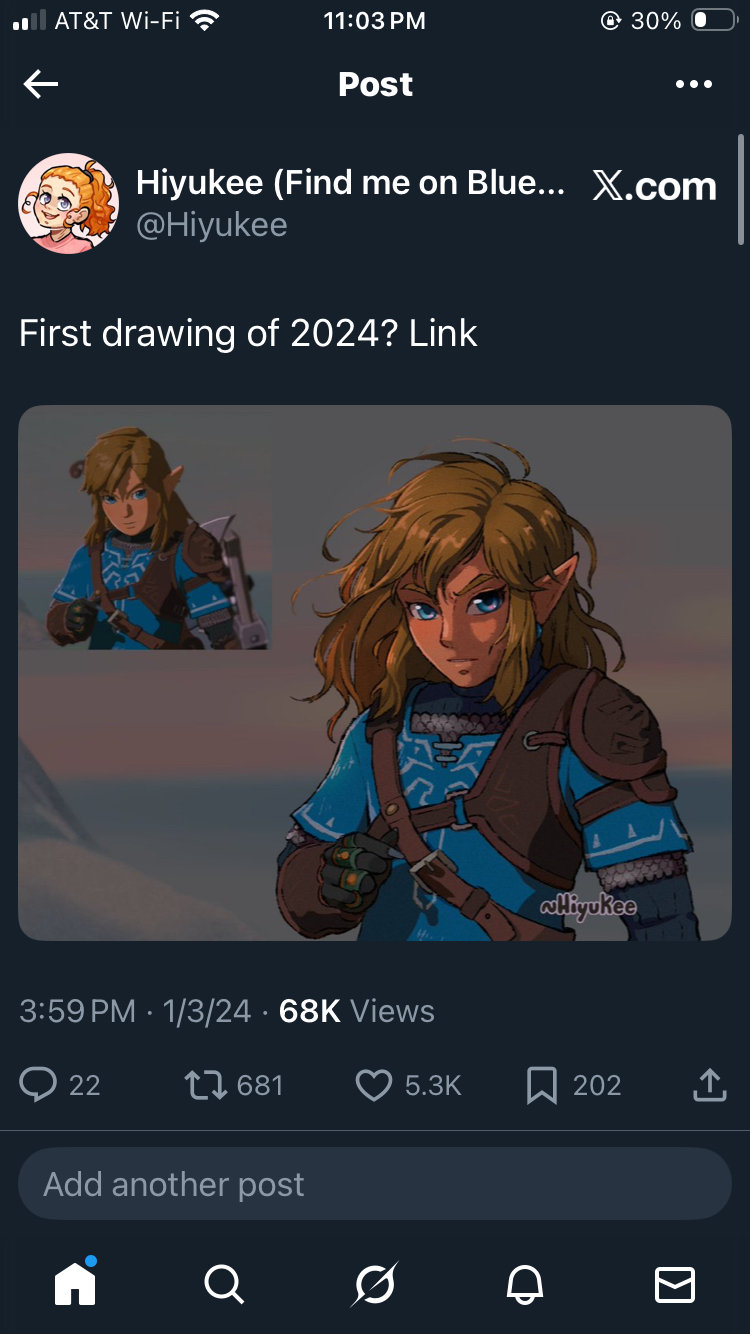Image resolution: width=750 pixels, height=1334 pixels.
Task: Open the Link drawing image
Action: tap(375, 672)
